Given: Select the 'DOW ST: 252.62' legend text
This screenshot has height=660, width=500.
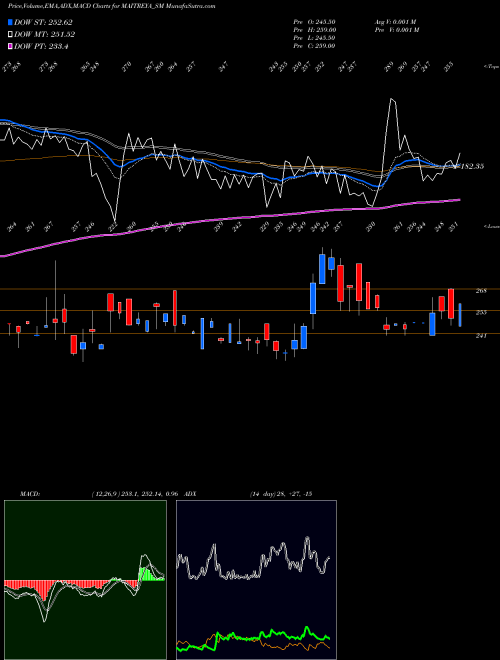Looking at the screenshot, I should point(44,22).
